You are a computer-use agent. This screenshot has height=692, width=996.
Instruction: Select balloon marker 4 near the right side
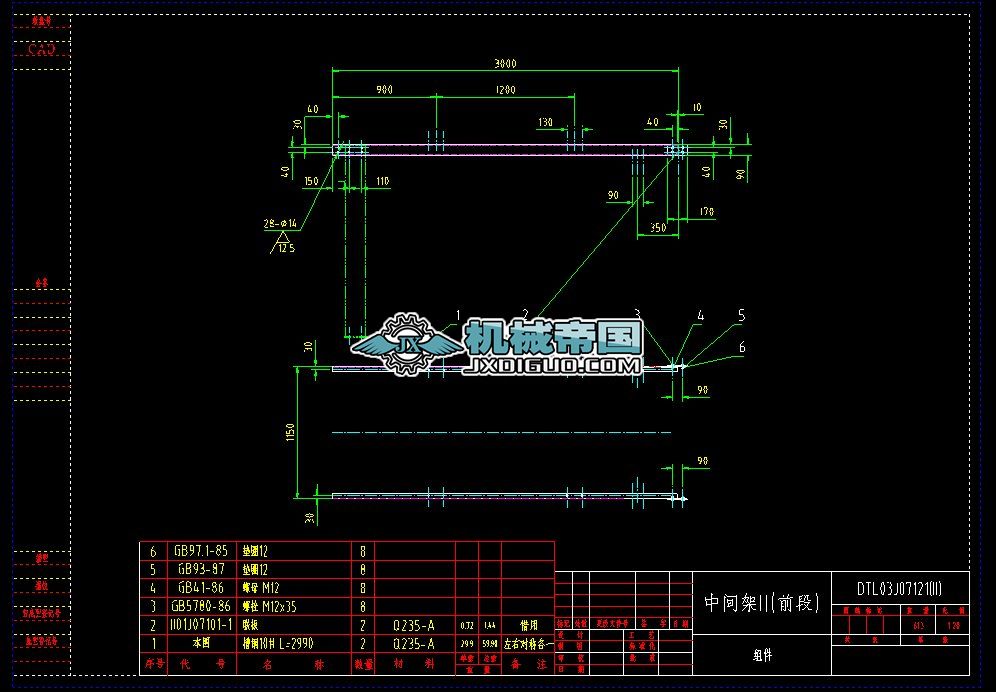point(701,315)
